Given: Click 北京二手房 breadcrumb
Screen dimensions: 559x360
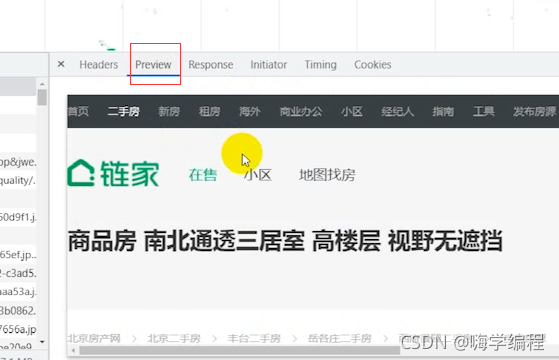Looking at the screenshot, I should (x=174, y=338).
